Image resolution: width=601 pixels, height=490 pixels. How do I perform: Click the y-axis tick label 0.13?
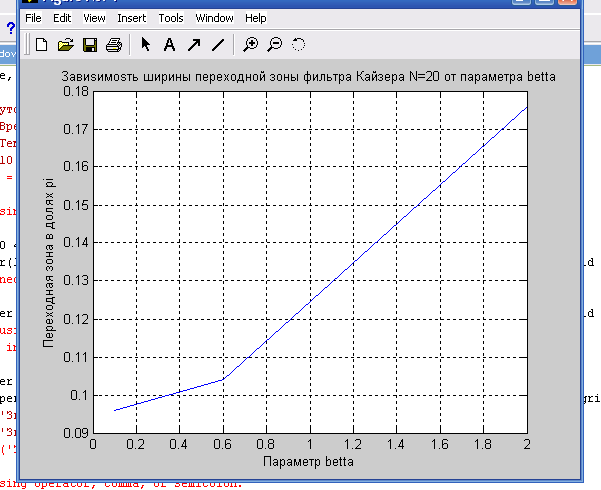click(76, 280)
